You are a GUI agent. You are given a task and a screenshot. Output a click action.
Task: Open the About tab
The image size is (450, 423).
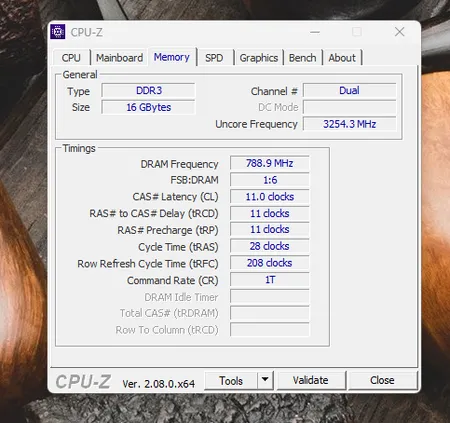(342, 58)
